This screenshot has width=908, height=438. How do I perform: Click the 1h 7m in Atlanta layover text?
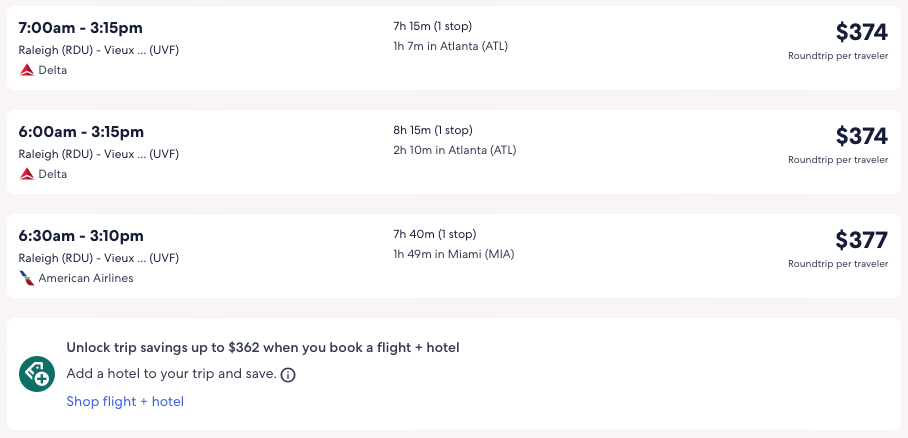[450, 46]
